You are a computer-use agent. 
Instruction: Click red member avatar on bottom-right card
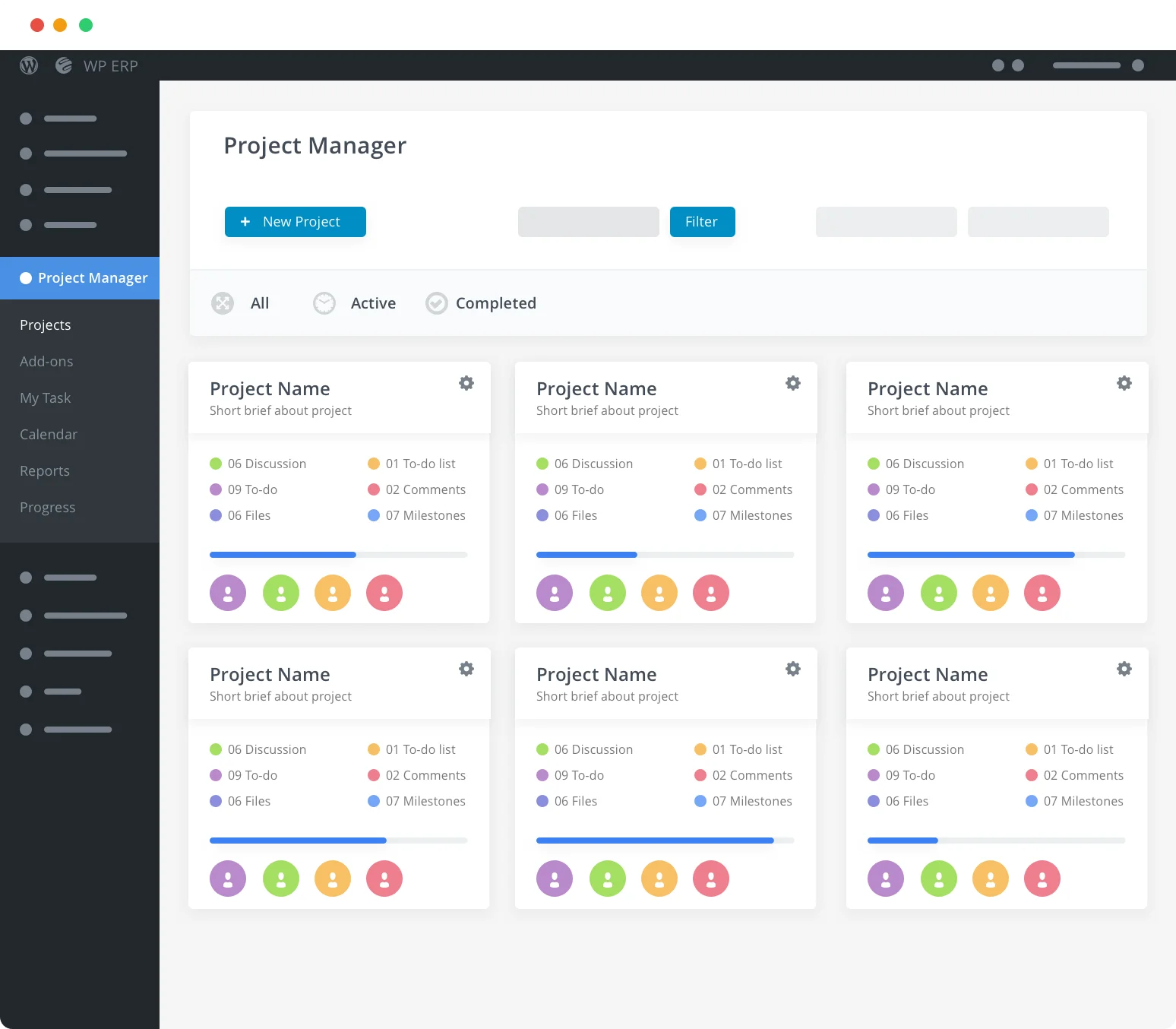point(1042,879)
